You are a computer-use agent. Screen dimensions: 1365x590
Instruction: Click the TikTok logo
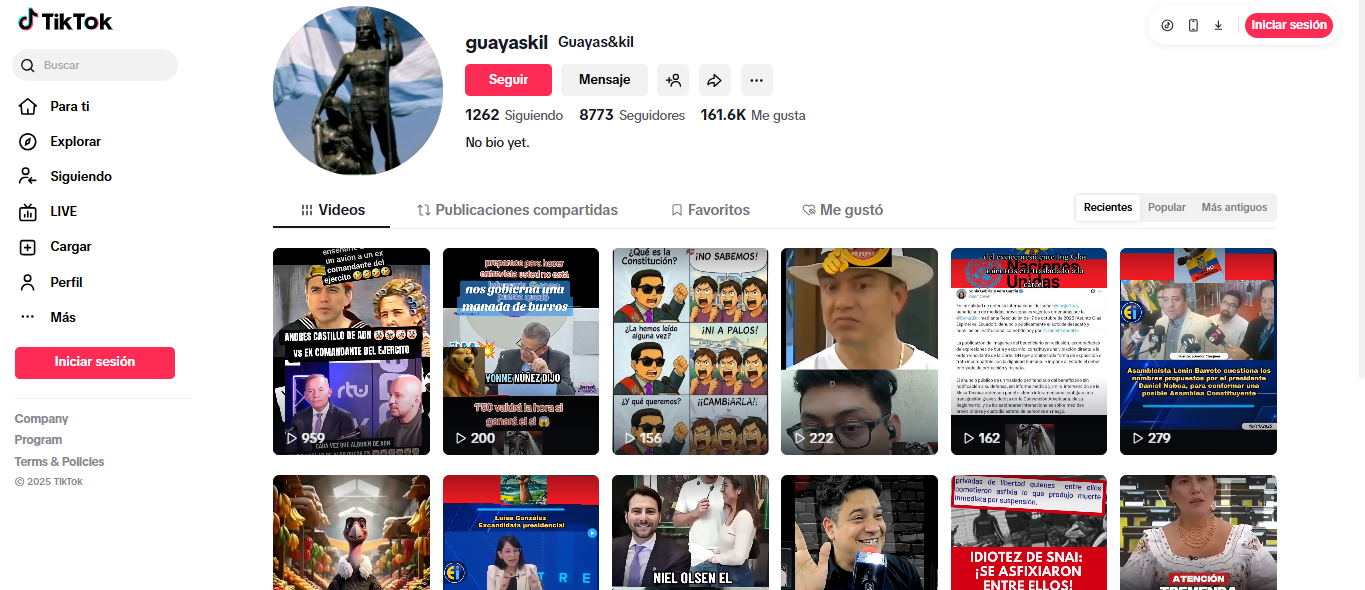(65, 21)
